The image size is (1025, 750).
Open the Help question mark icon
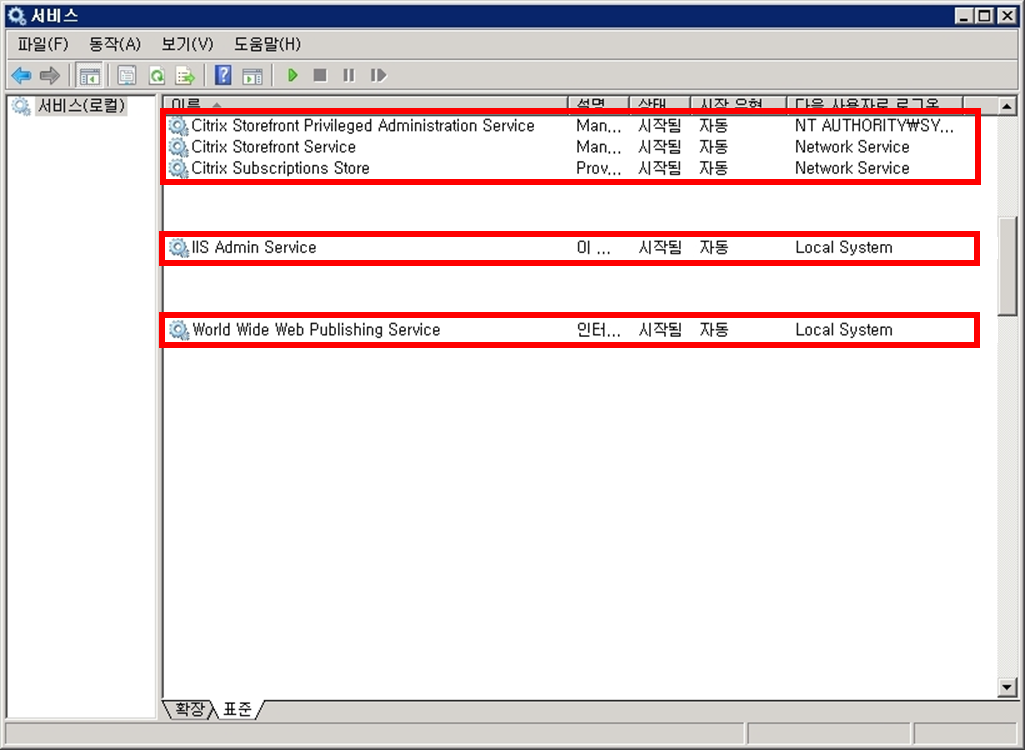click(x=223, y=76)
